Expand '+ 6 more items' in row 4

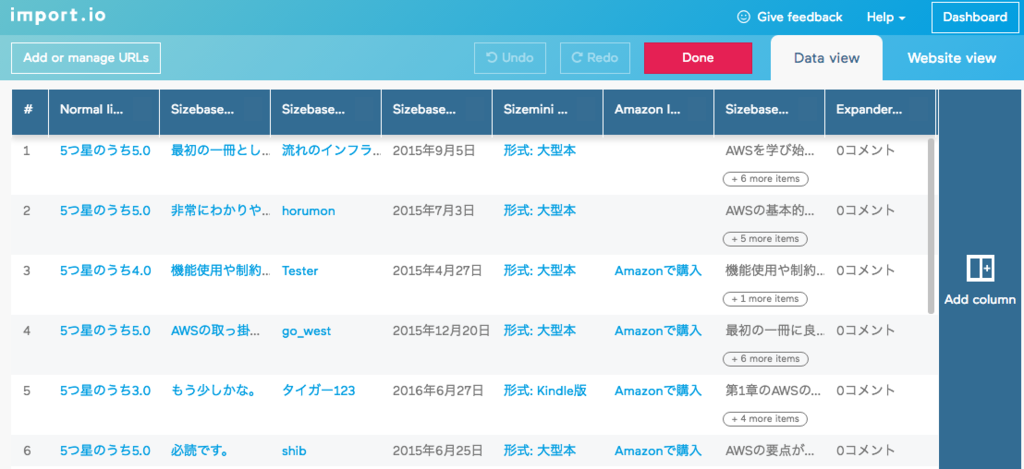(x=765, y=359)
